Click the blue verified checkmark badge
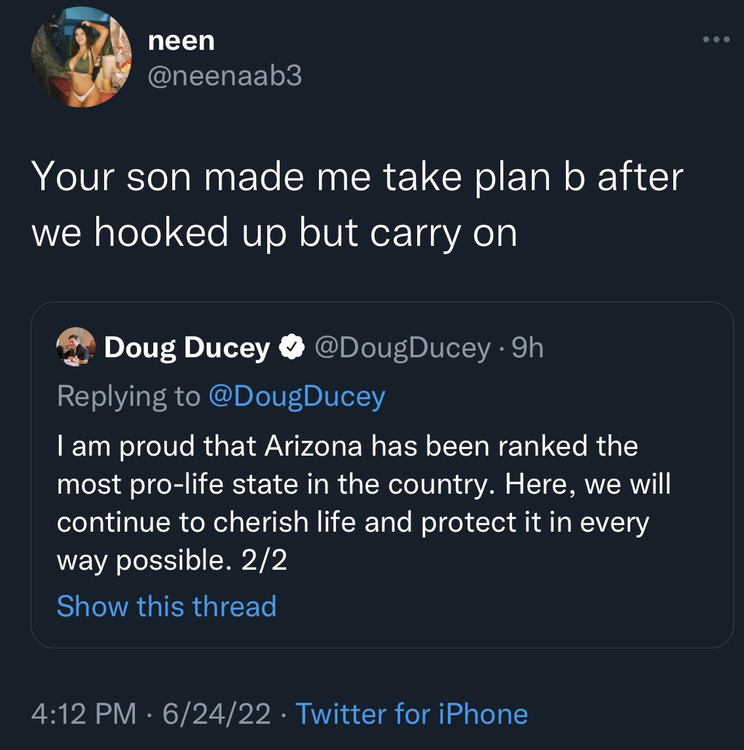The width and height of the screenshot is (744, 750). tap(291, 348)
